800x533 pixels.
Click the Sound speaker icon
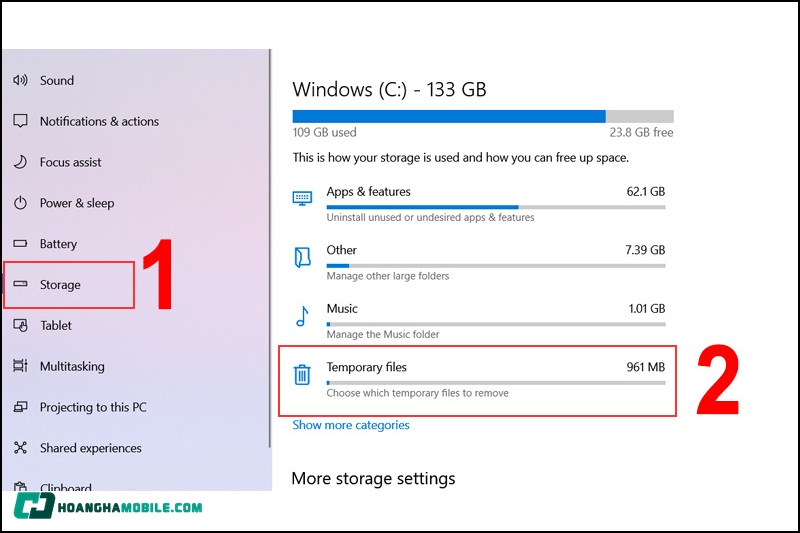[20, 81]
